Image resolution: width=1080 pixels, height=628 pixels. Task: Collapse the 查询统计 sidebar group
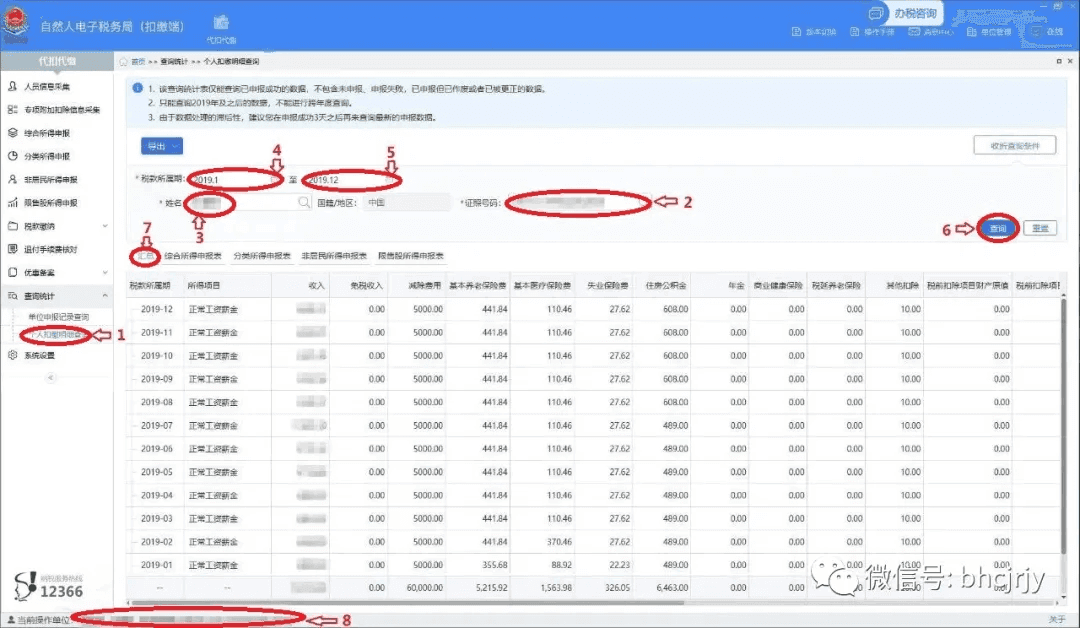click(105, 295)
